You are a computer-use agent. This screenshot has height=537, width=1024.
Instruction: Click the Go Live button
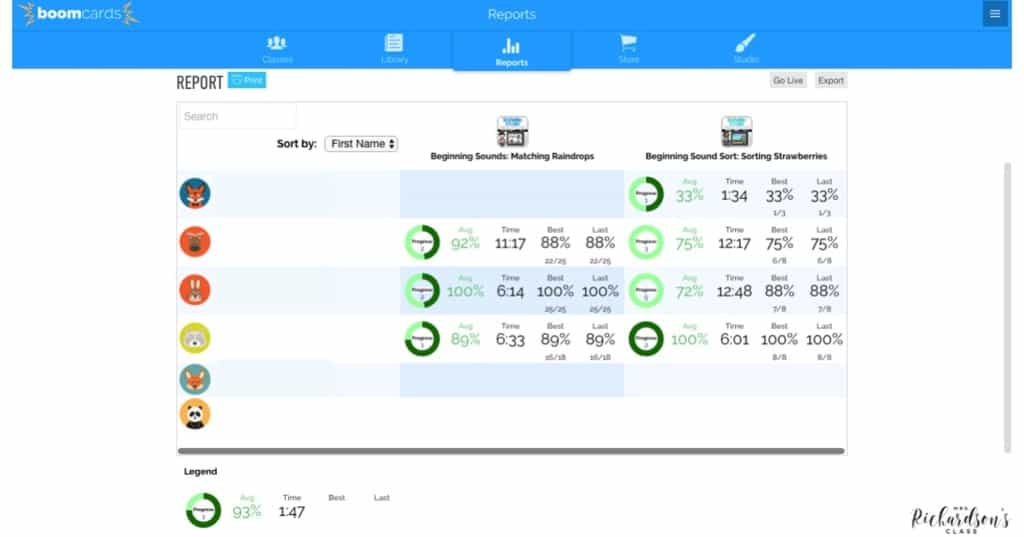click(788, 80)
